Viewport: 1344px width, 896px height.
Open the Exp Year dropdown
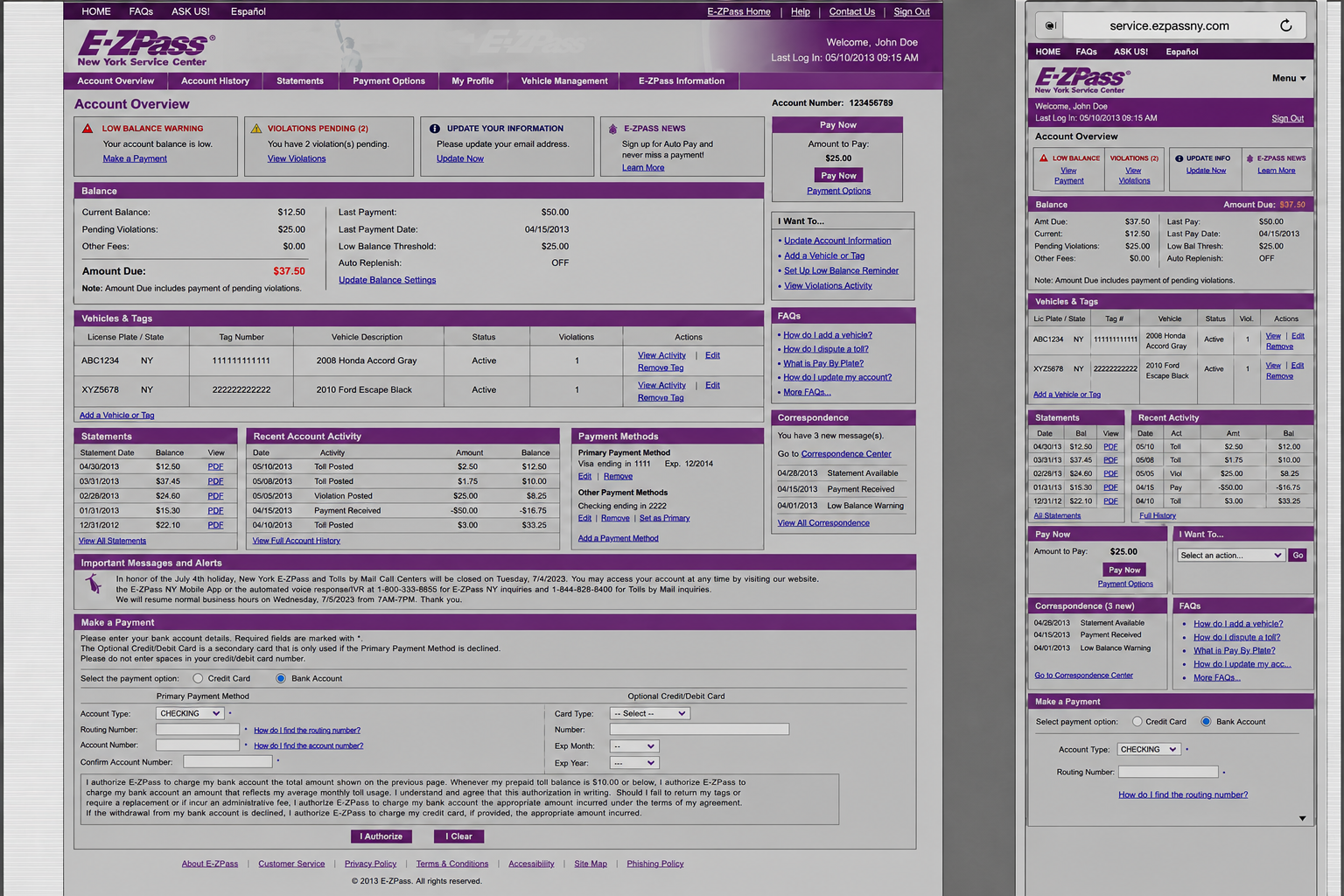(x=634, y=763)
